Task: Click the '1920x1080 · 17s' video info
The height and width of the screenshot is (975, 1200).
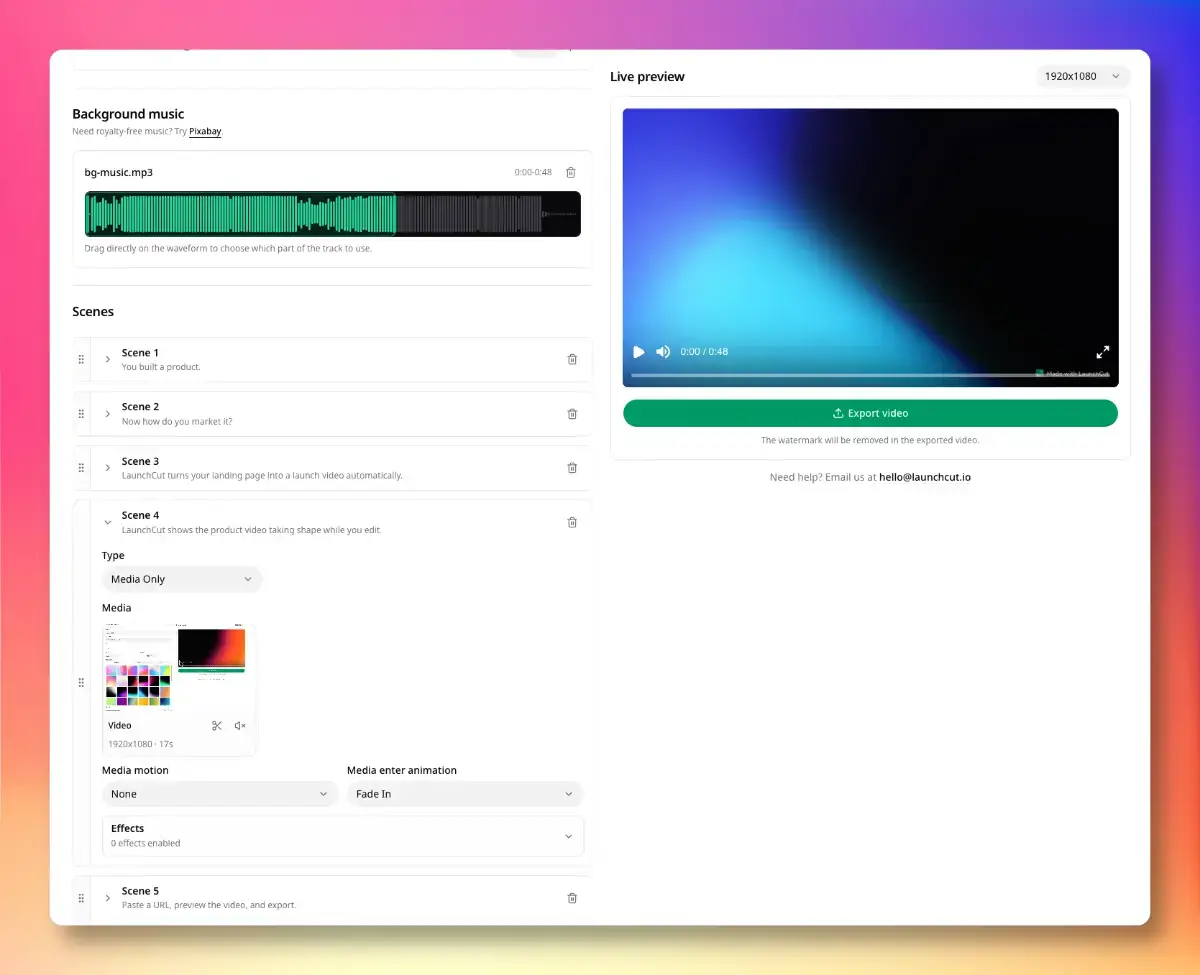Action: pyautogui.click(x=141, y=744)
